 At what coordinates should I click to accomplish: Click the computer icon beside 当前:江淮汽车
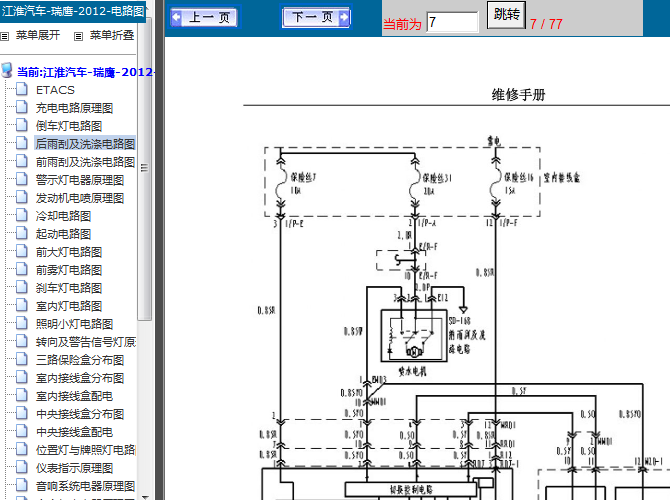coord(6,70)
